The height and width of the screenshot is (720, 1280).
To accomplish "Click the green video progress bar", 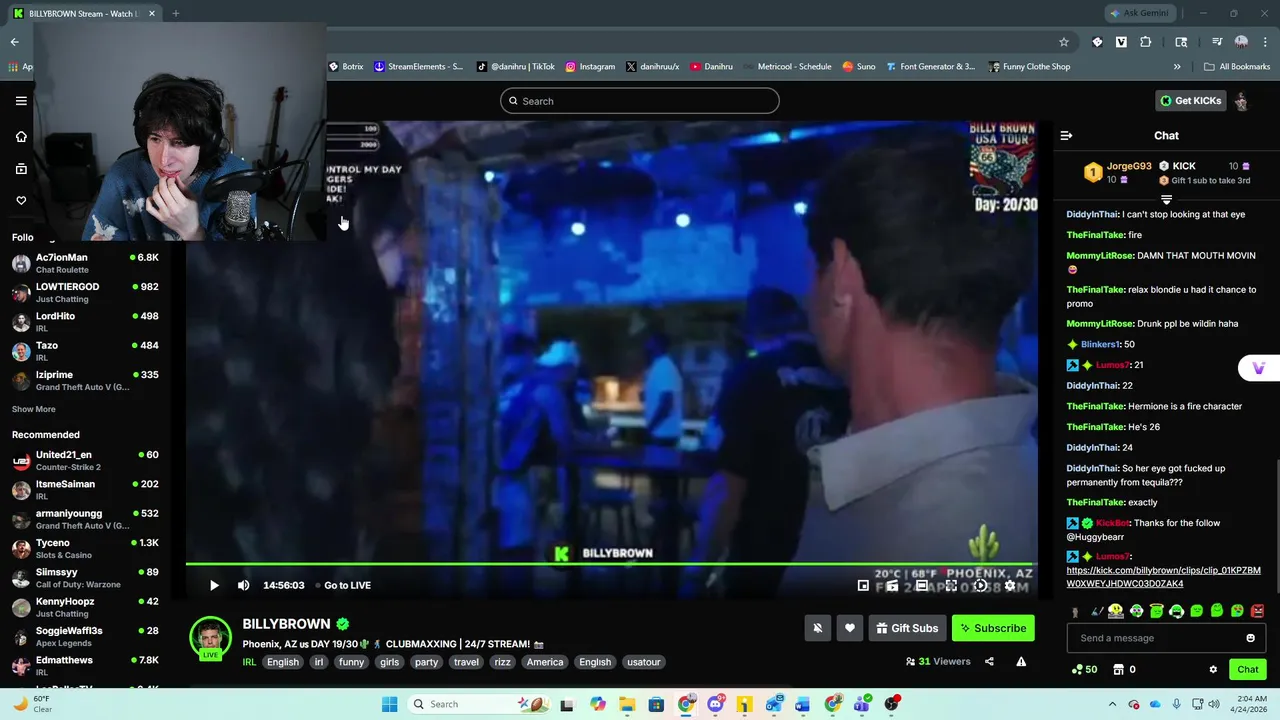I will (x=611, y=565).
